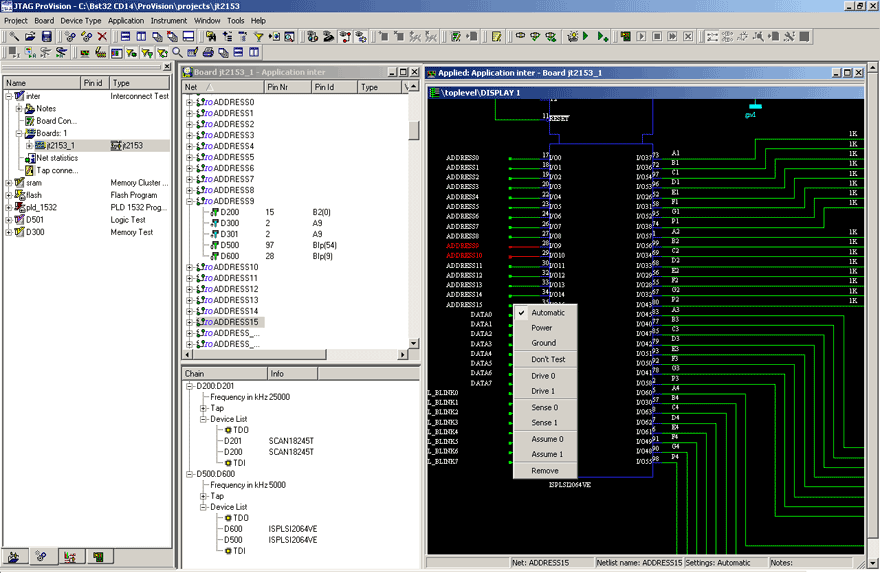880x573 pixels.
Task: Click the Open folder toolbar icon
Action: click(30, 36)
